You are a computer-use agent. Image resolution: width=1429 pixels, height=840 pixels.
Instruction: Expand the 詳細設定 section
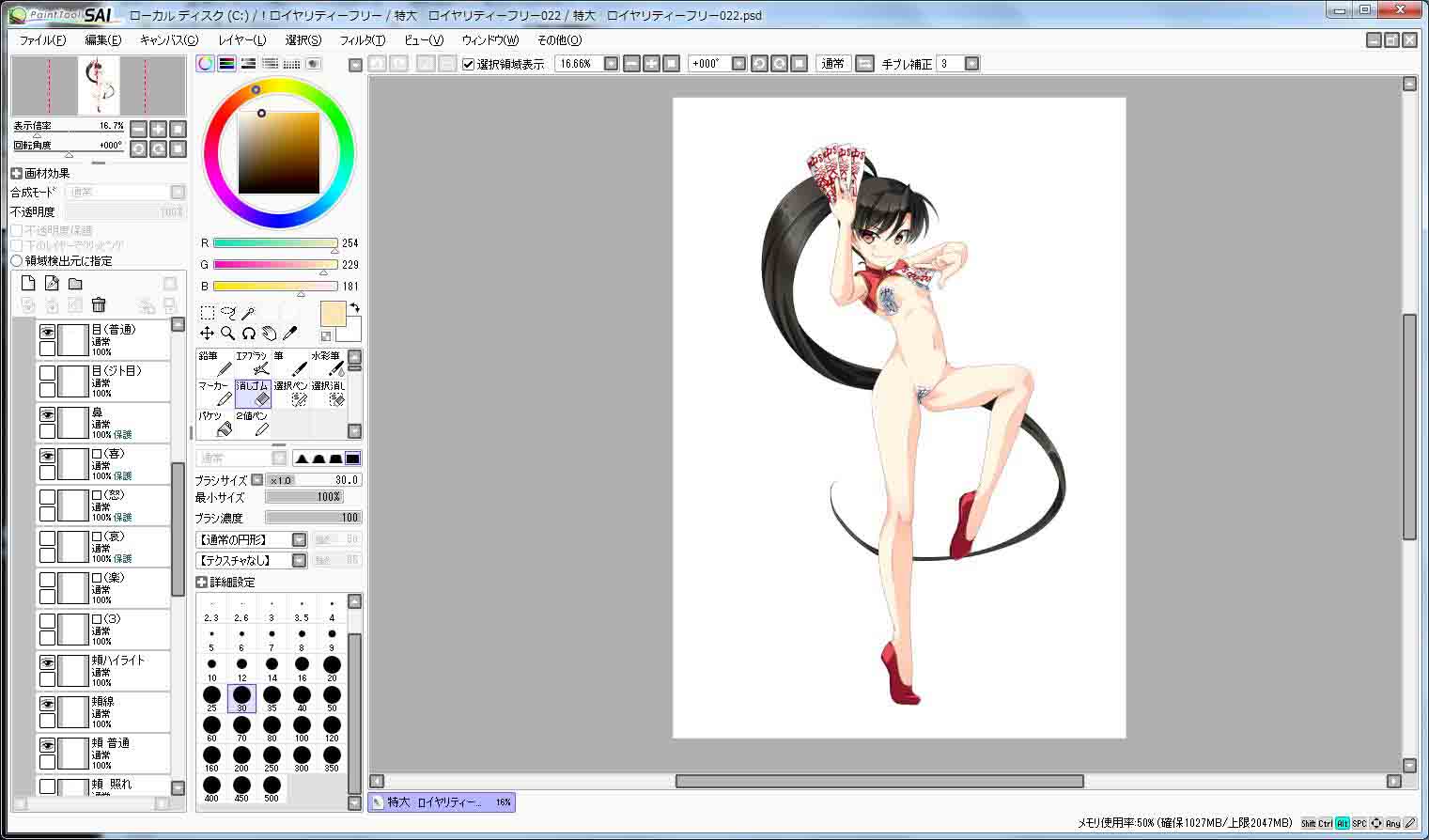(202, 583)
